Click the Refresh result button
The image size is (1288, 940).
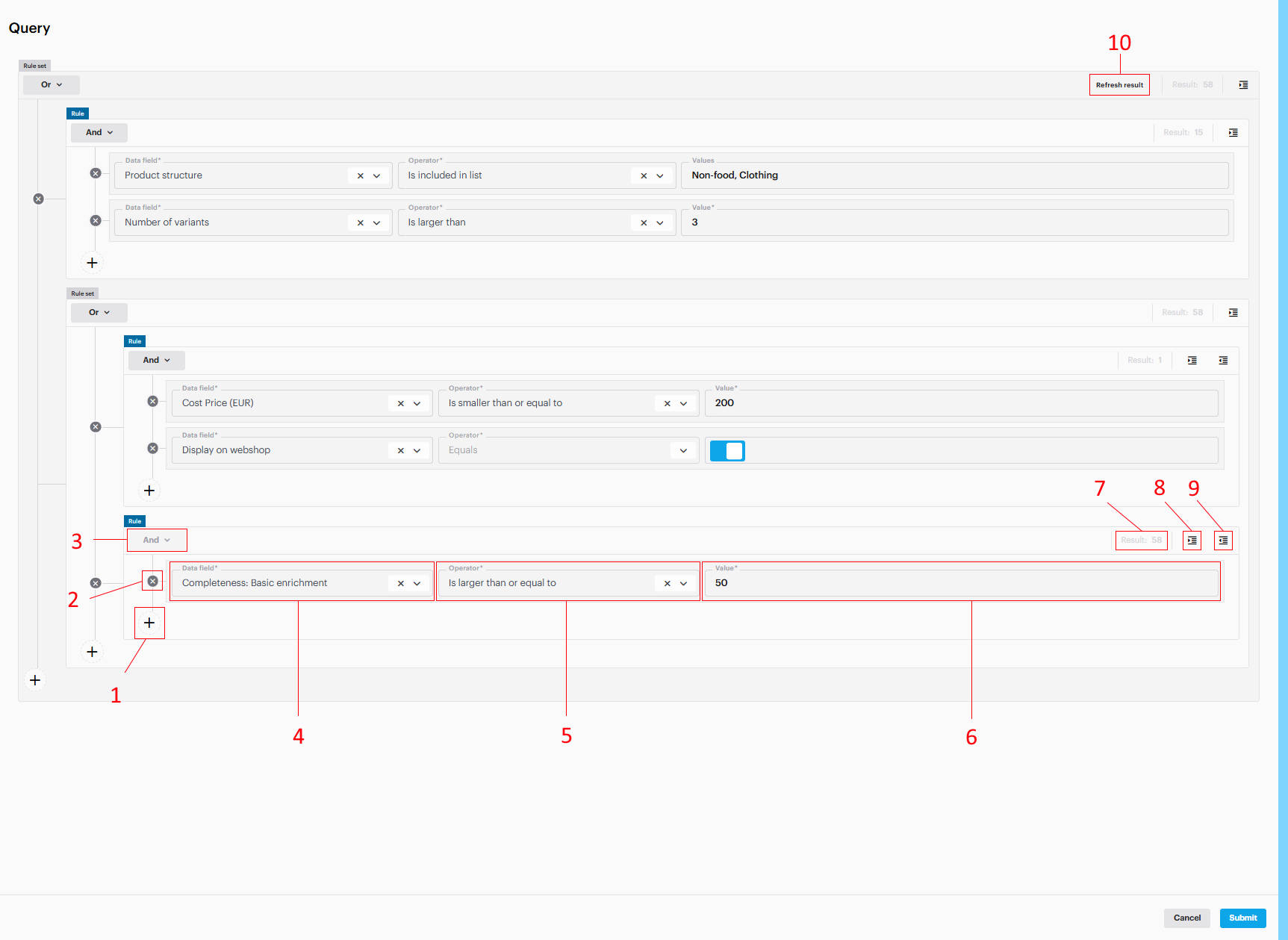(x=1119, y=85)
